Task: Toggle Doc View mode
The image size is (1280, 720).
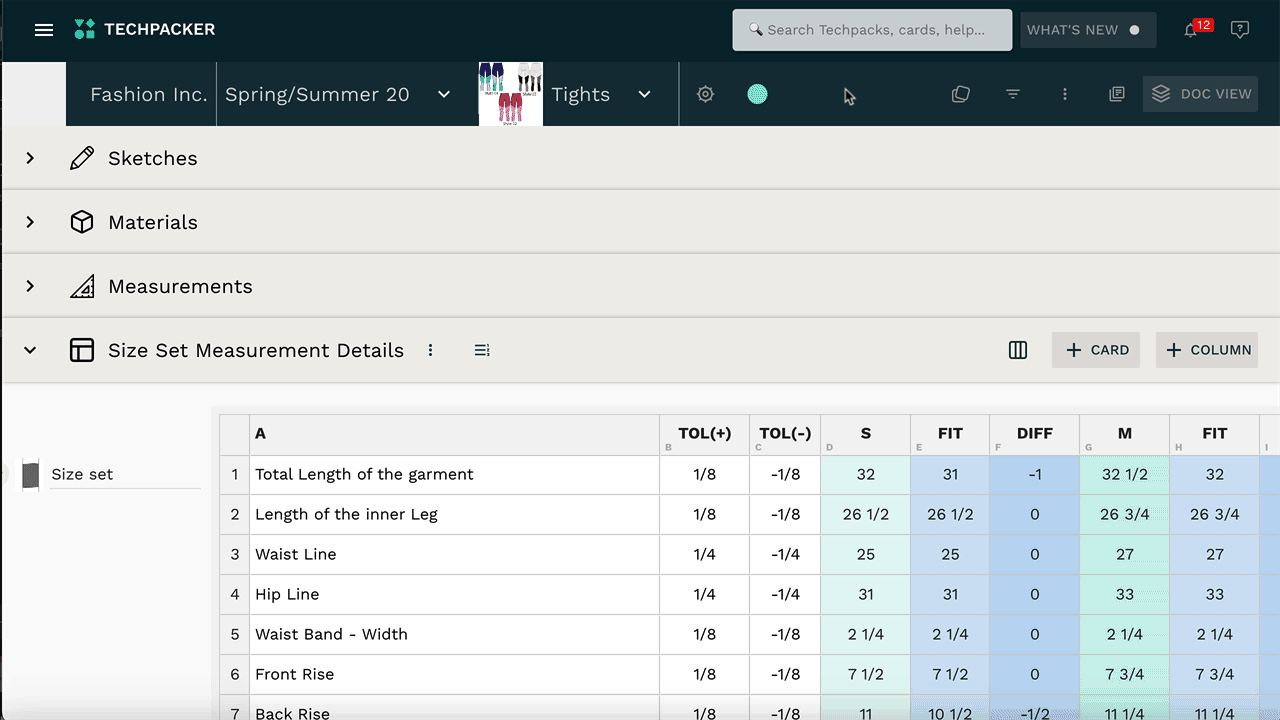Action: click(x=1200, y=94)
